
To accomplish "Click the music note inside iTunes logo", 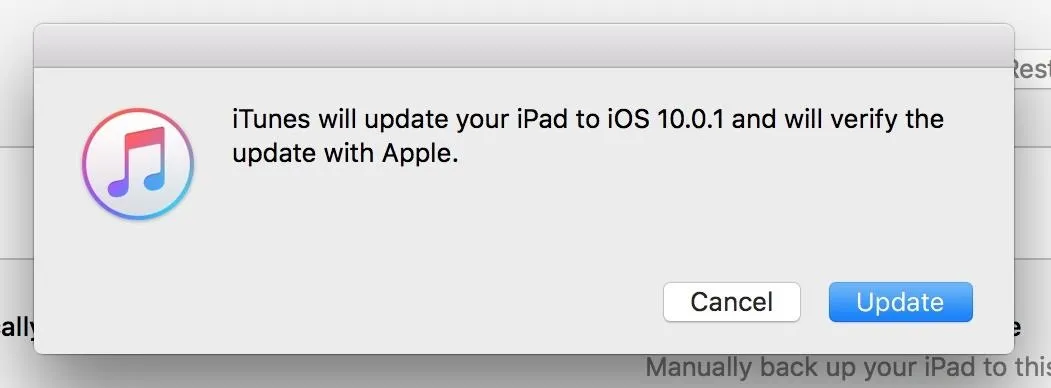I will point(137,161).
